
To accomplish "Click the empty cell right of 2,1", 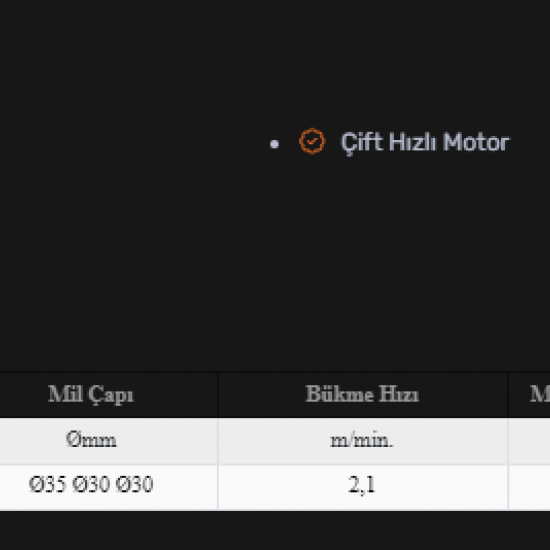I will [x=529, y=487].
